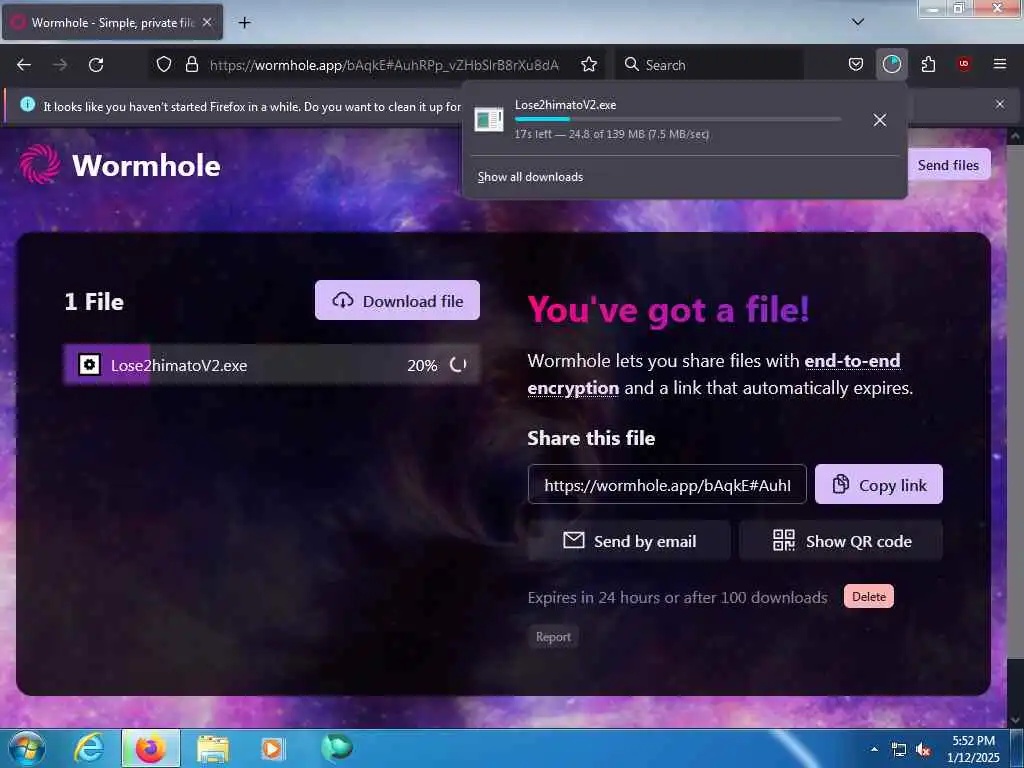Cancel the Lose2himatoV2.exe download
This screenshot has height=768, width=1024.
click(880, 120)
